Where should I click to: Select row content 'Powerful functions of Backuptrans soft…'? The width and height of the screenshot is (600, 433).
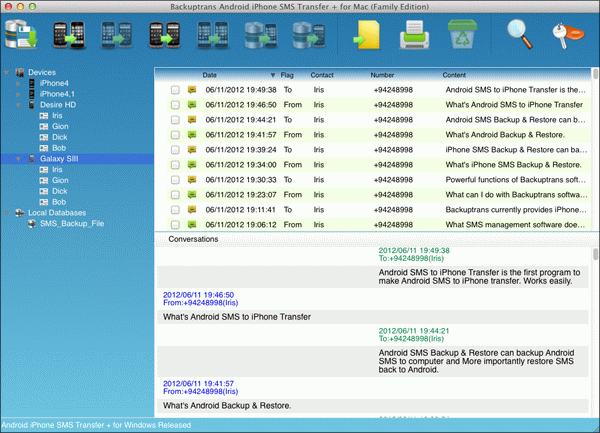coord(515,180)
